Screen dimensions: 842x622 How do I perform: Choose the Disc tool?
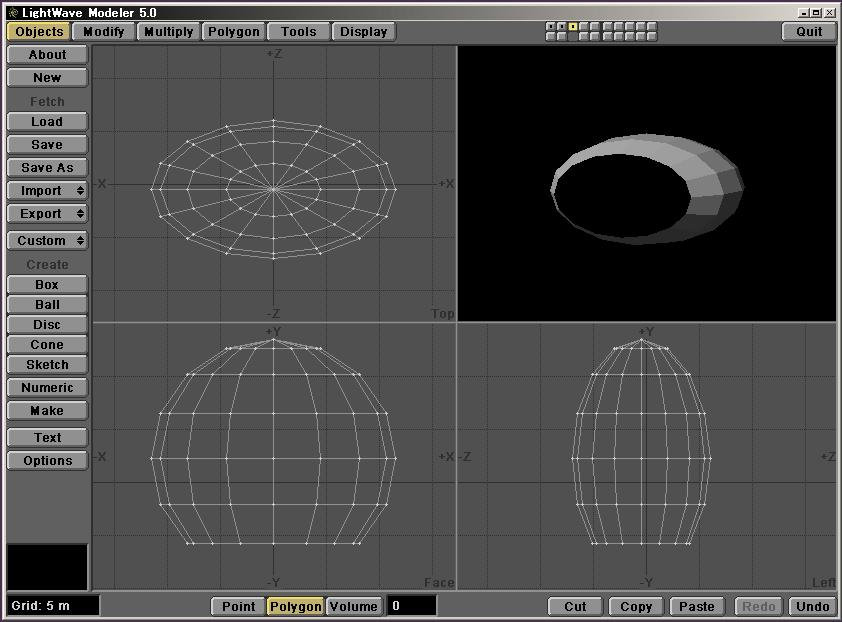[x=47, y=325]
